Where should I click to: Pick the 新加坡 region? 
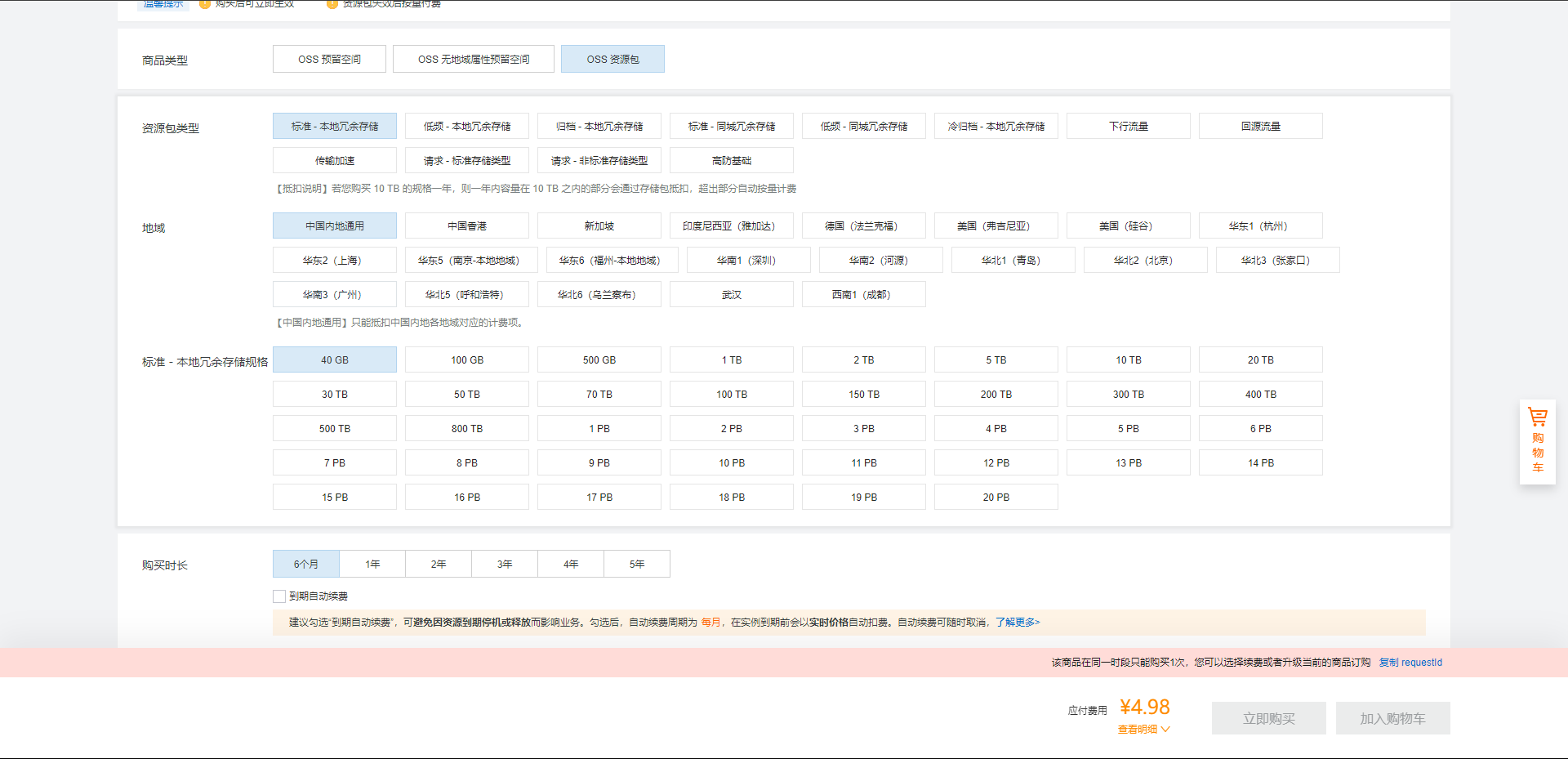(x=599, y=225)
